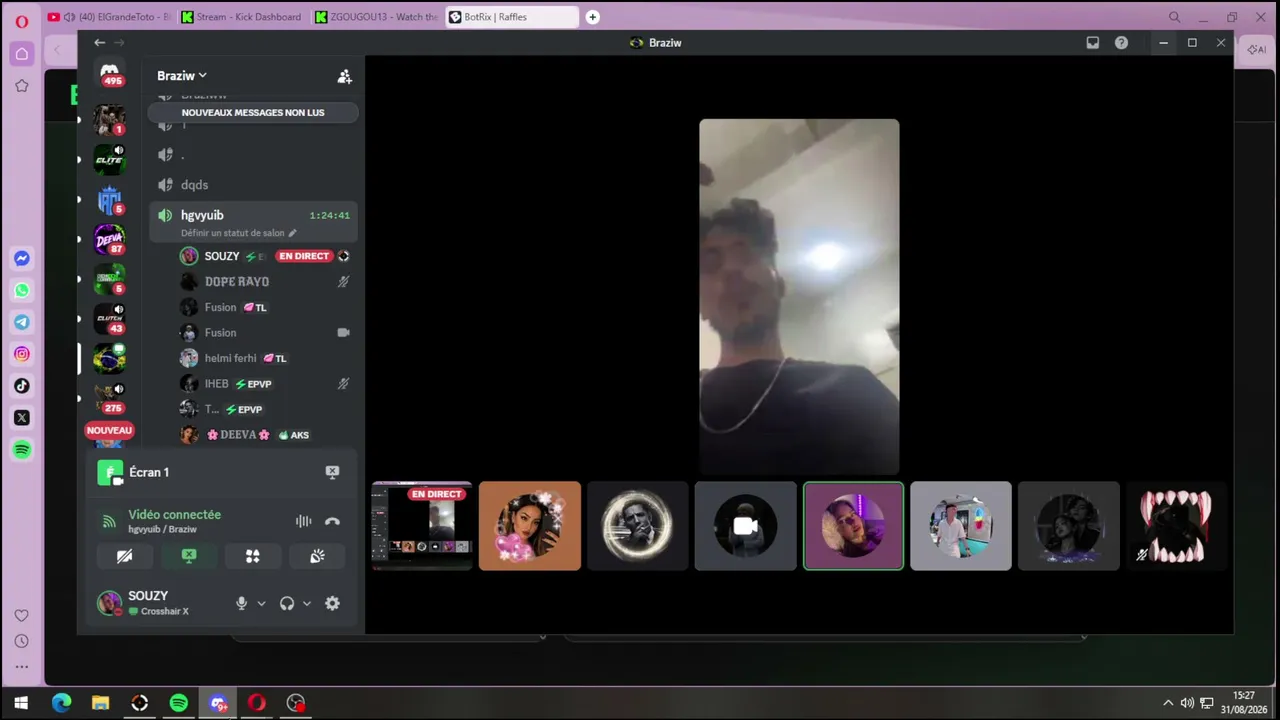Open Instagram in Opera sidebar
The height and width of the screenshot is (720, 1280).
[x=21, y=354]
